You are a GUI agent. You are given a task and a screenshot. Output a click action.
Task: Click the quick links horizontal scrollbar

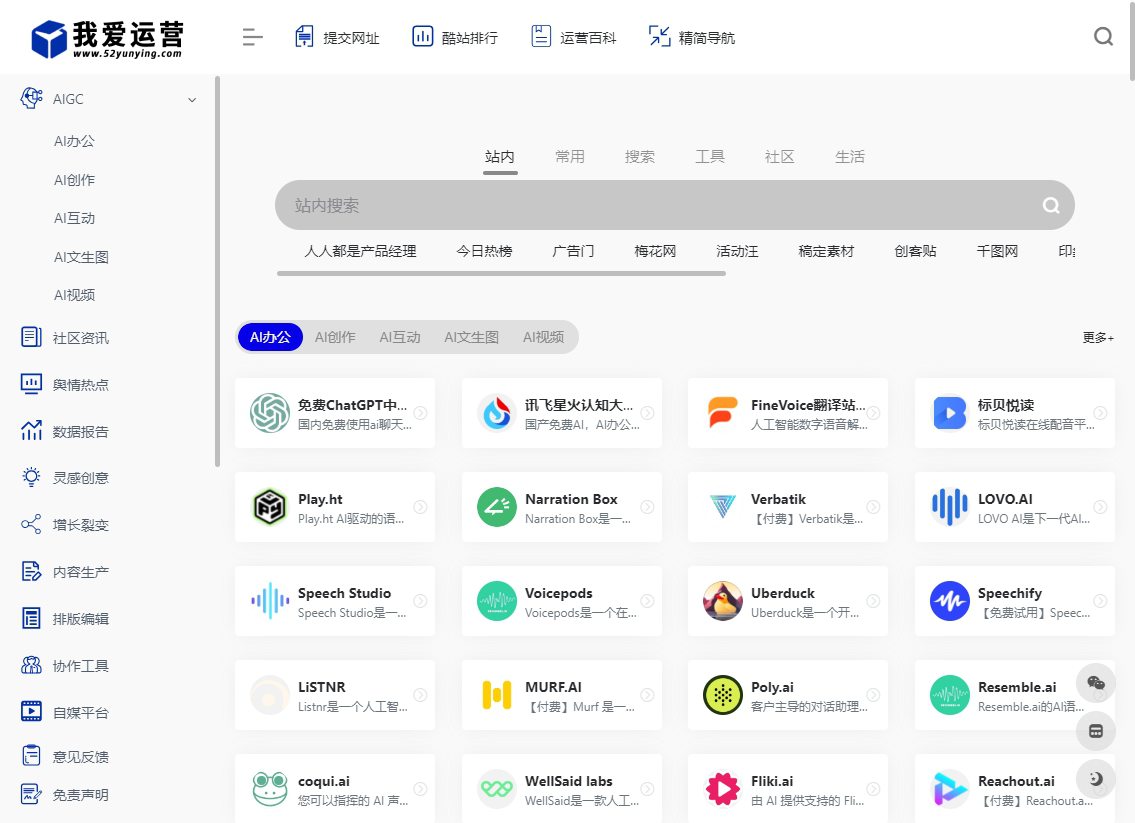501,274
